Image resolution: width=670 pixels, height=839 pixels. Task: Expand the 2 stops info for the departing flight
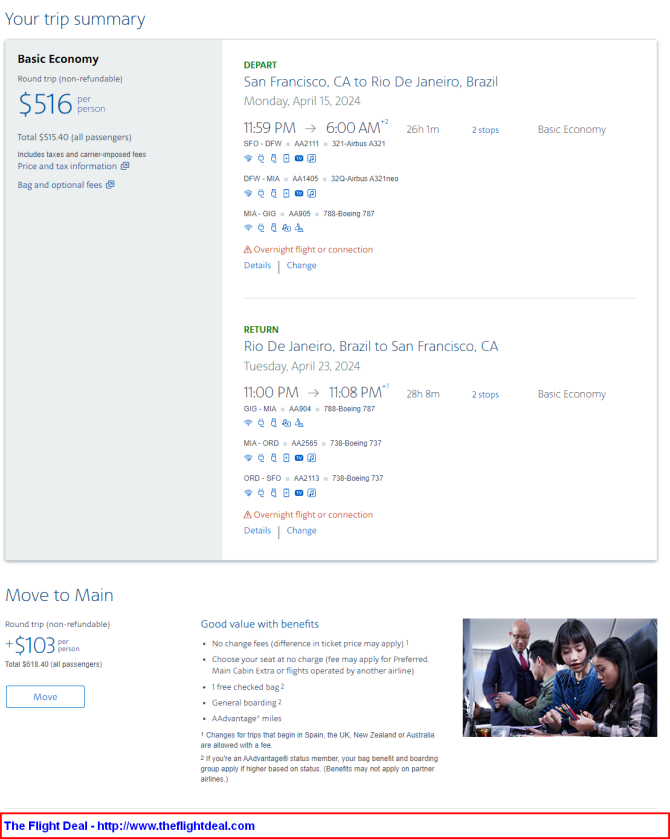(x=485, y=130)
